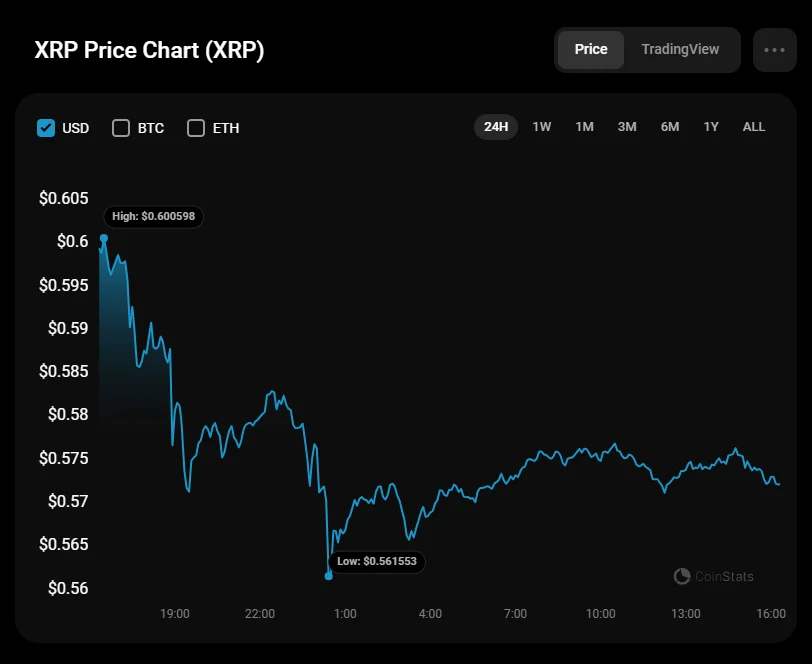Click the High price marker dot

pyautogui.click(x=104, y=238)
